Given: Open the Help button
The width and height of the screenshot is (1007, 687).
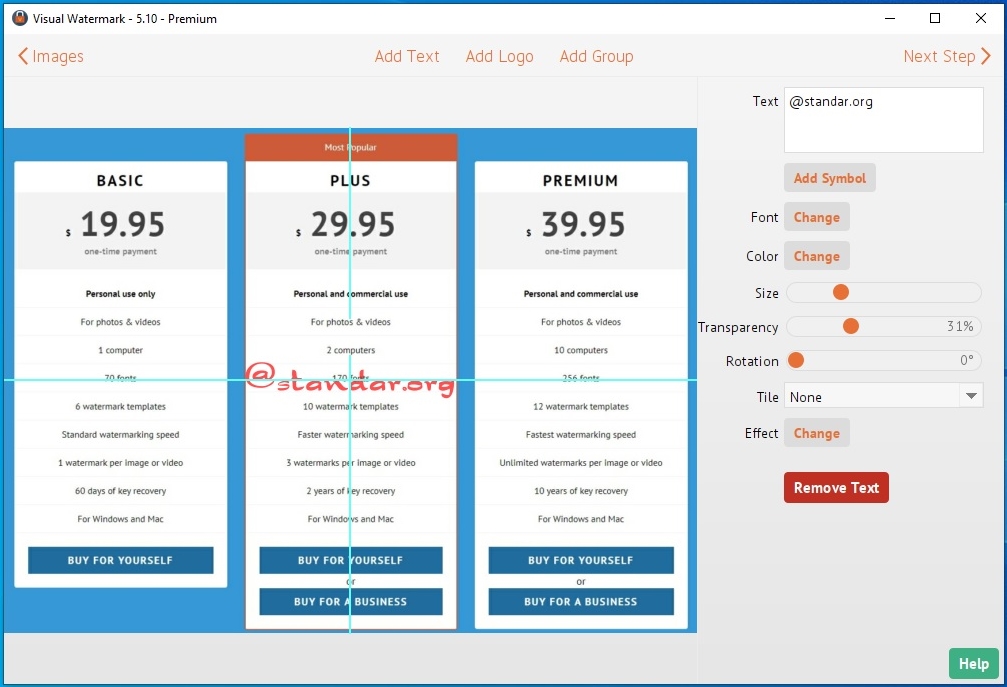Looking at the screenshot, I should (973, 664).
